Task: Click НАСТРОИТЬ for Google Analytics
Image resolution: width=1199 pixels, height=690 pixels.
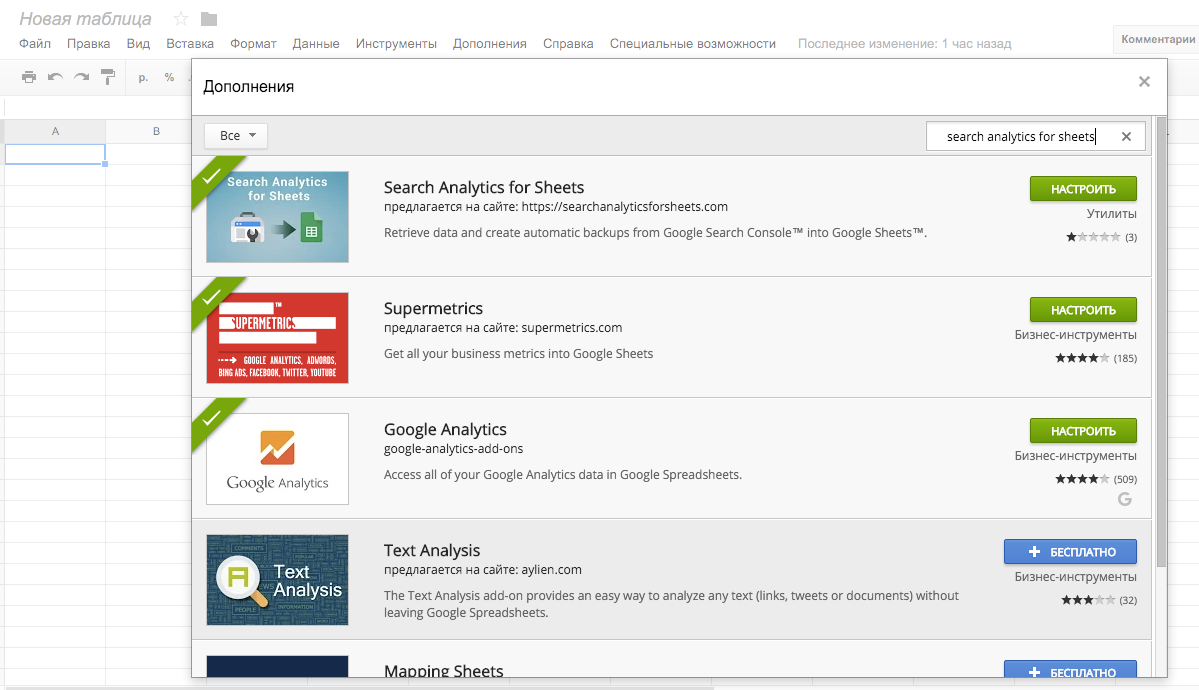Action: tap(1083, 431)
